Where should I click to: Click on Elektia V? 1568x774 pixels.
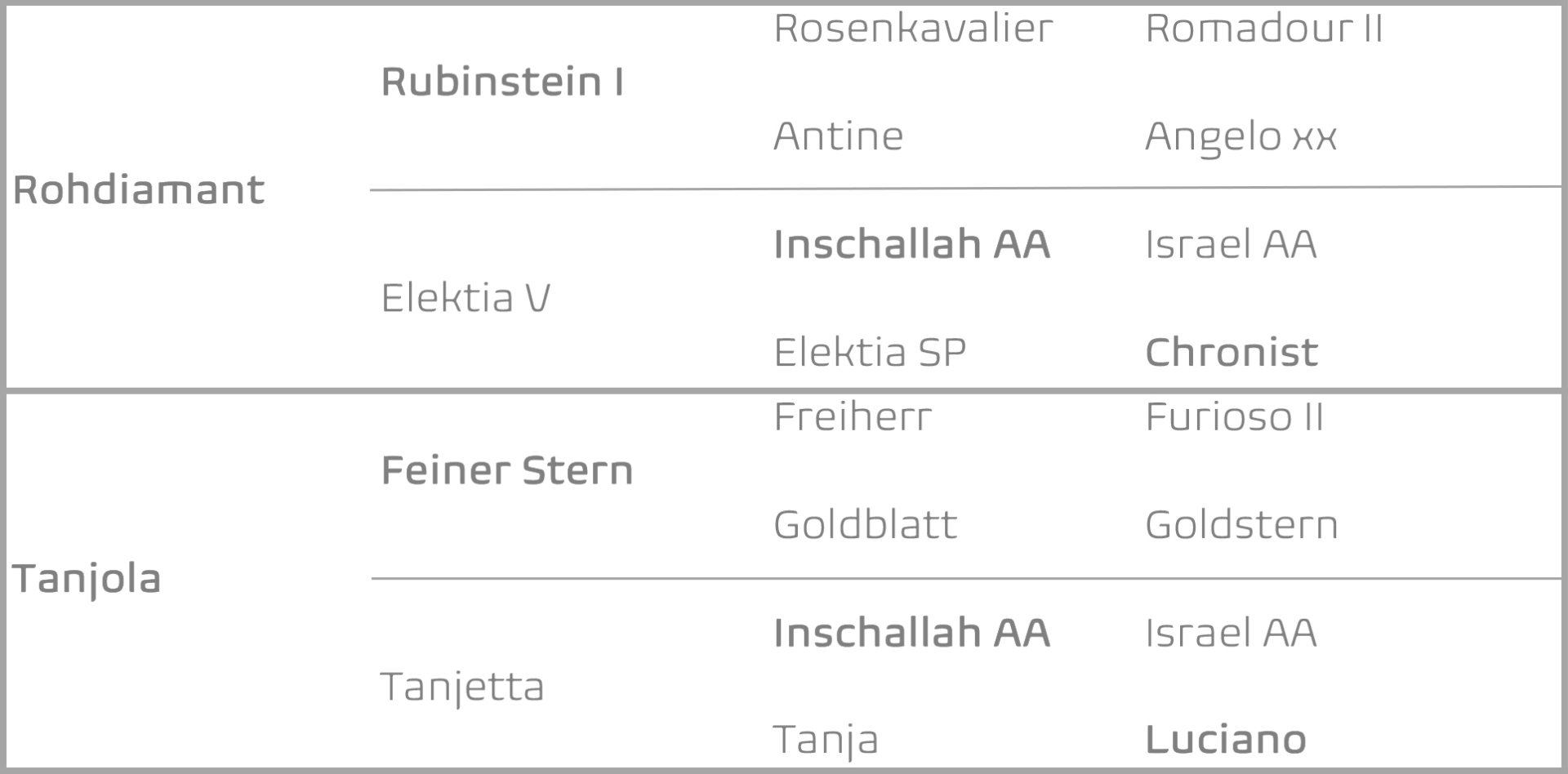[465, 298]
